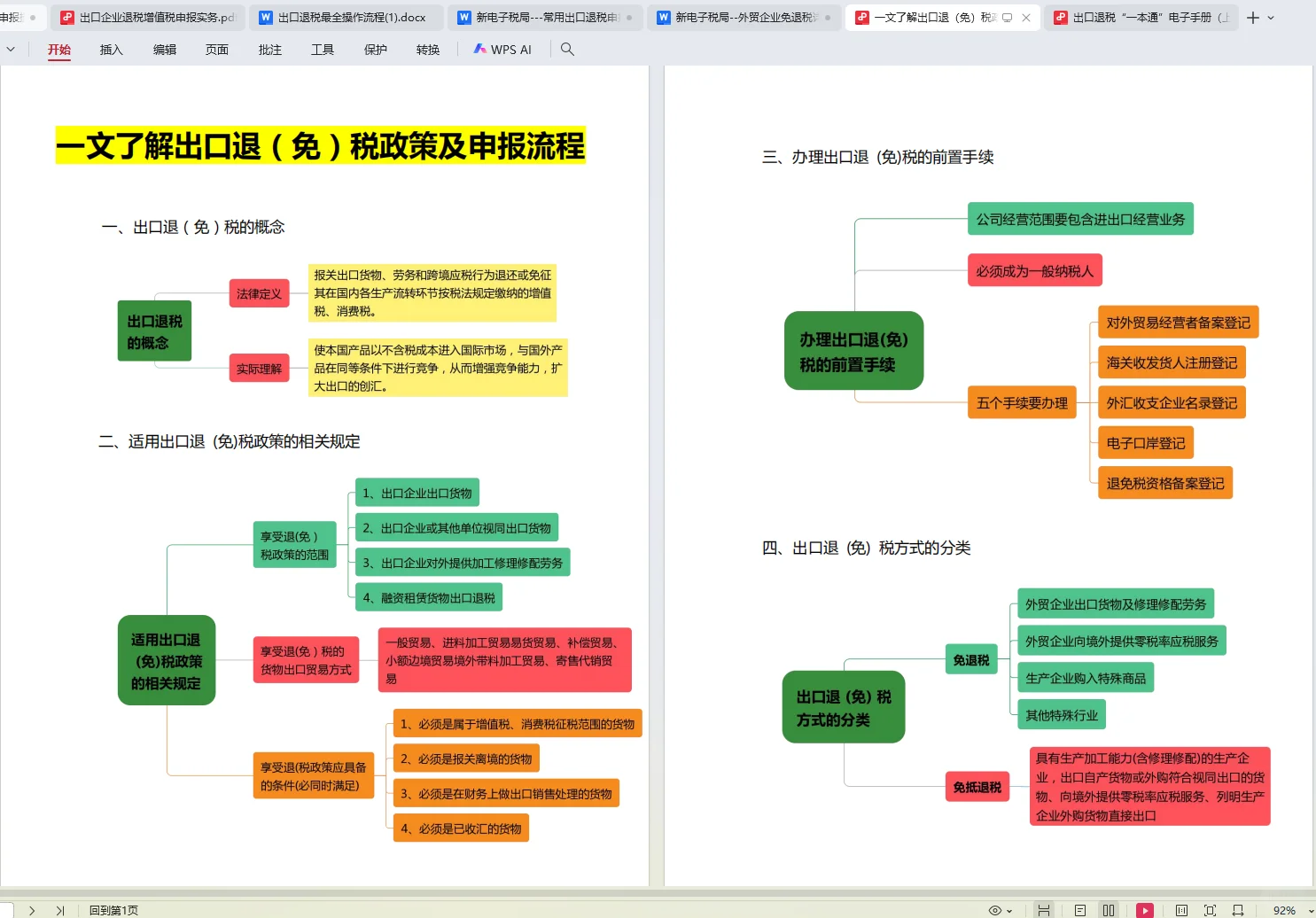Viewport: 1316px width, 918px height.
Task: Select the double-page view icon
Action: pos(1110,910)
